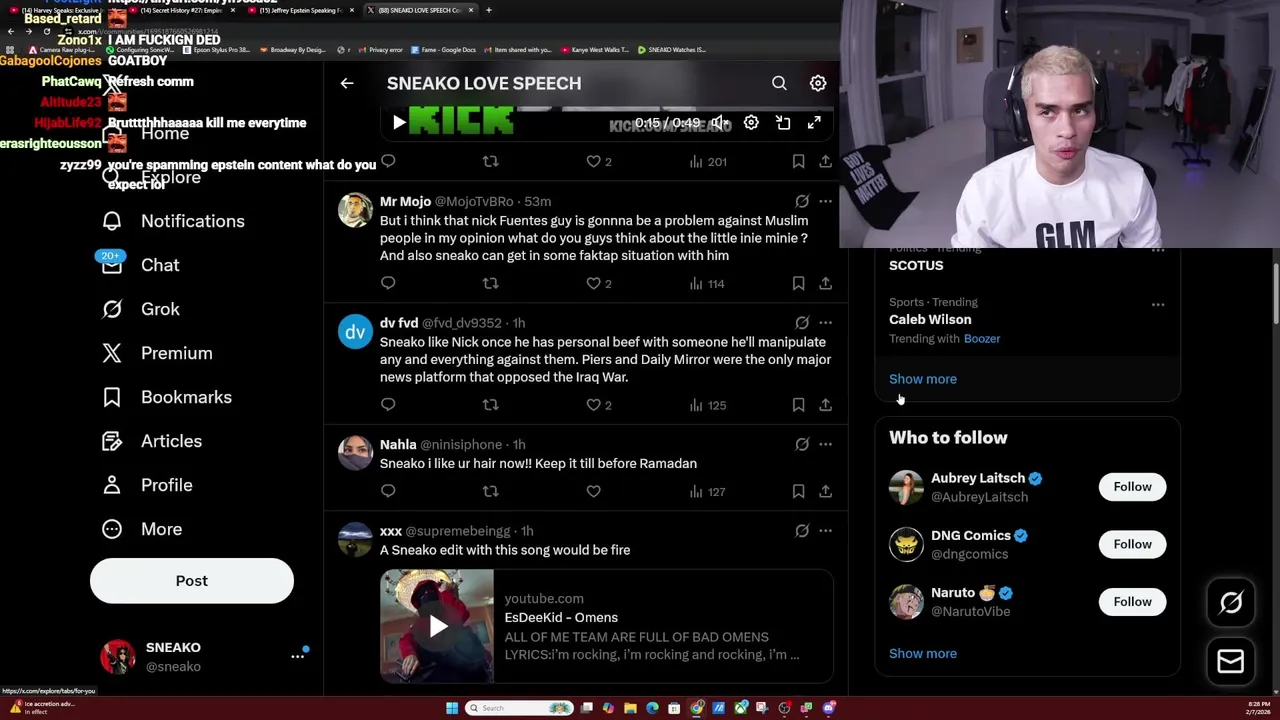The image size is (1280, 720).
Task: Open Mr Mojo's profile avatar
Action: coord(355,210)
